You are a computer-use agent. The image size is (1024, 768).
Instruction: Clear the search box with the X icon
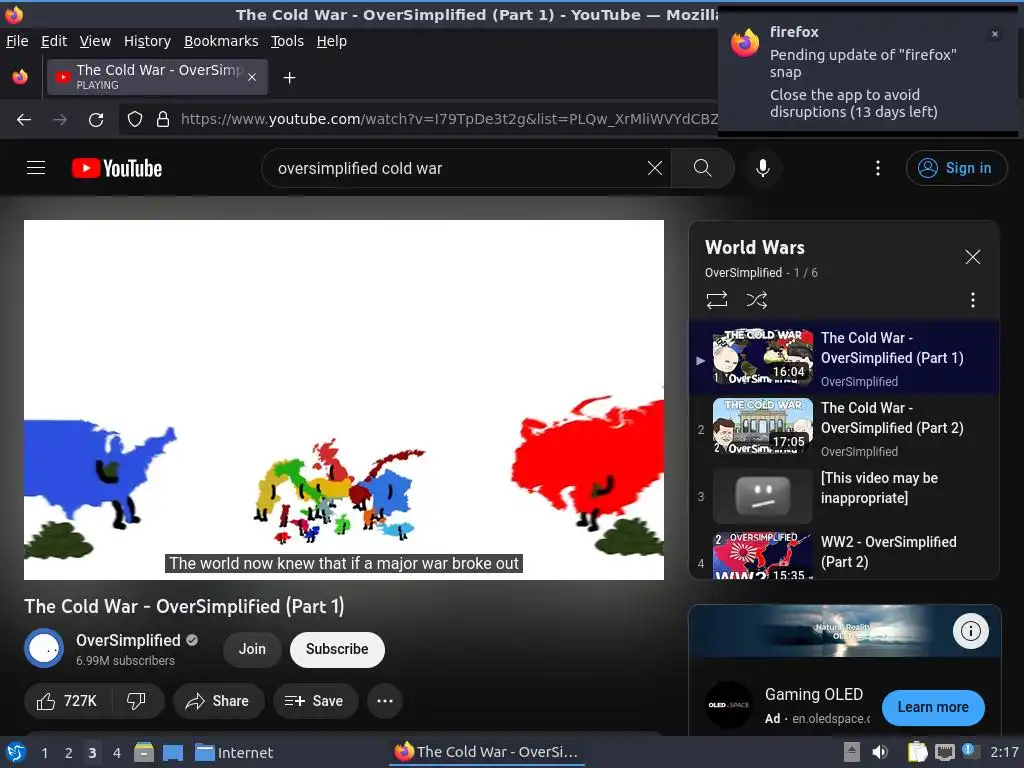pyautogui.click(x=654, y=168)
